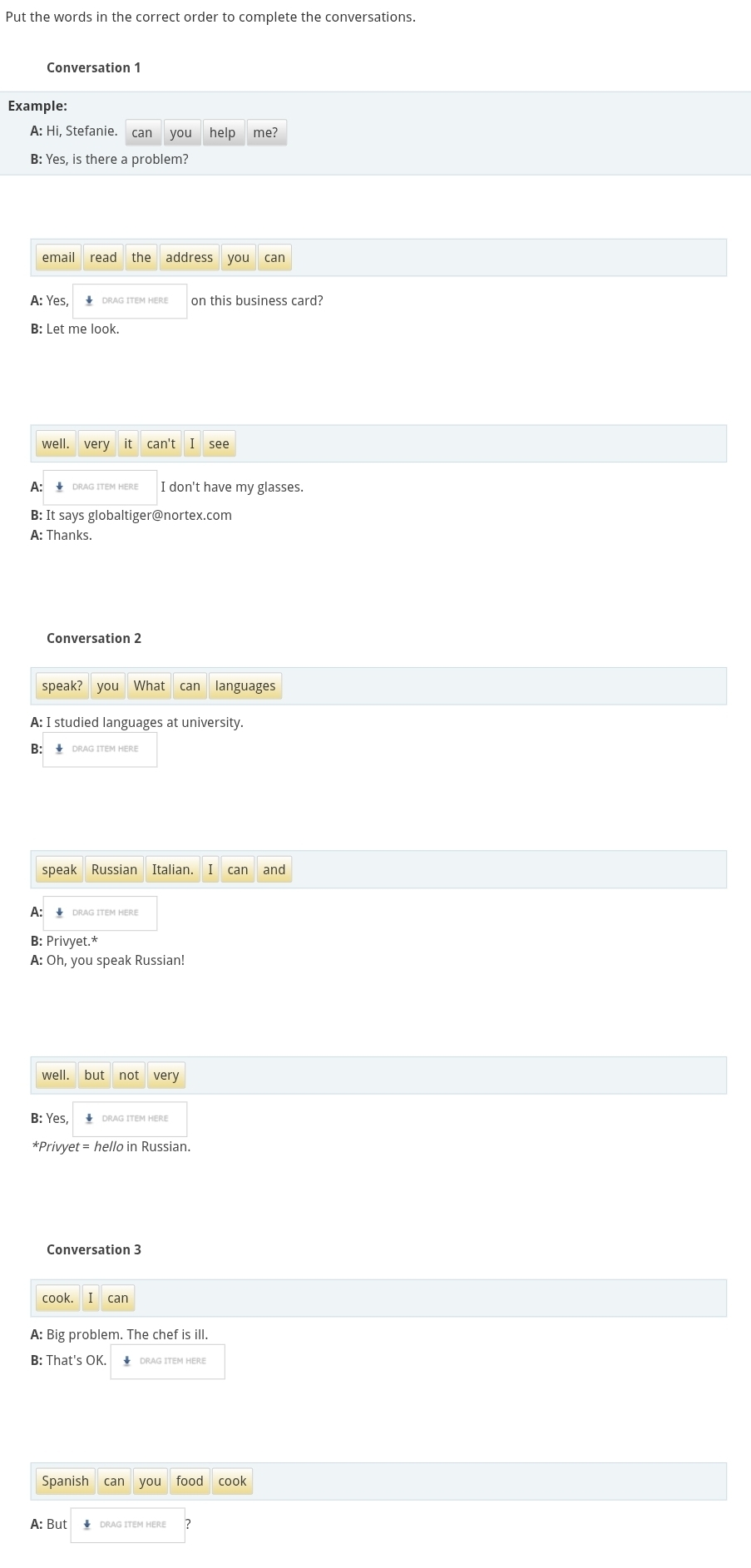751x1568 pixels.
Task: Click the 'not' word tile
Action: [129, 1076]
